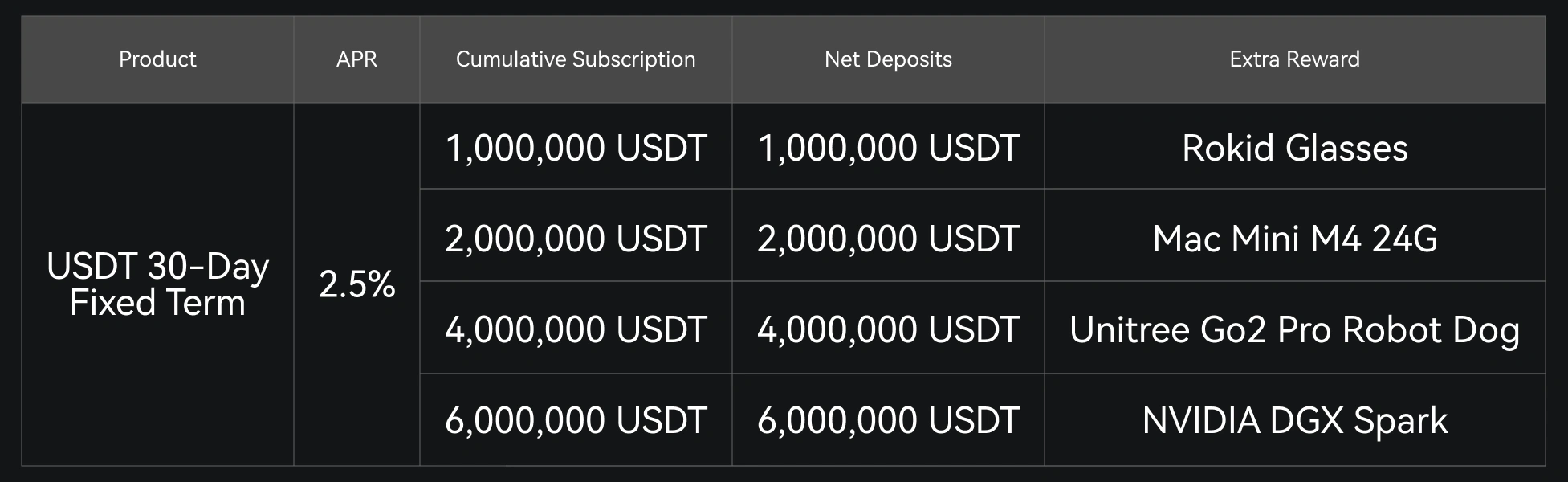Screen dimensions: 1568x482
Task: Select the Mac Mini M4 24G reward
Action: (x=1294, y=239)
